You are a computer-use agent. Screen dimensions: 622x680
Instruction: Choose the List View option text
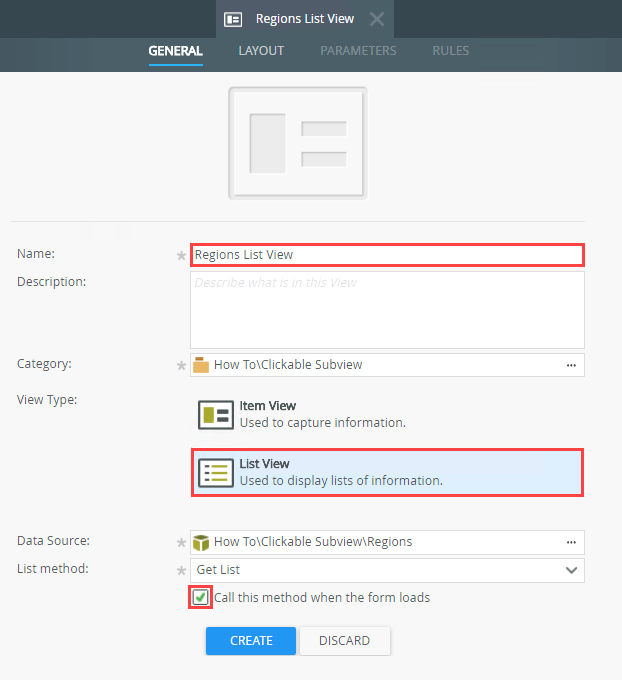(341, 472)
